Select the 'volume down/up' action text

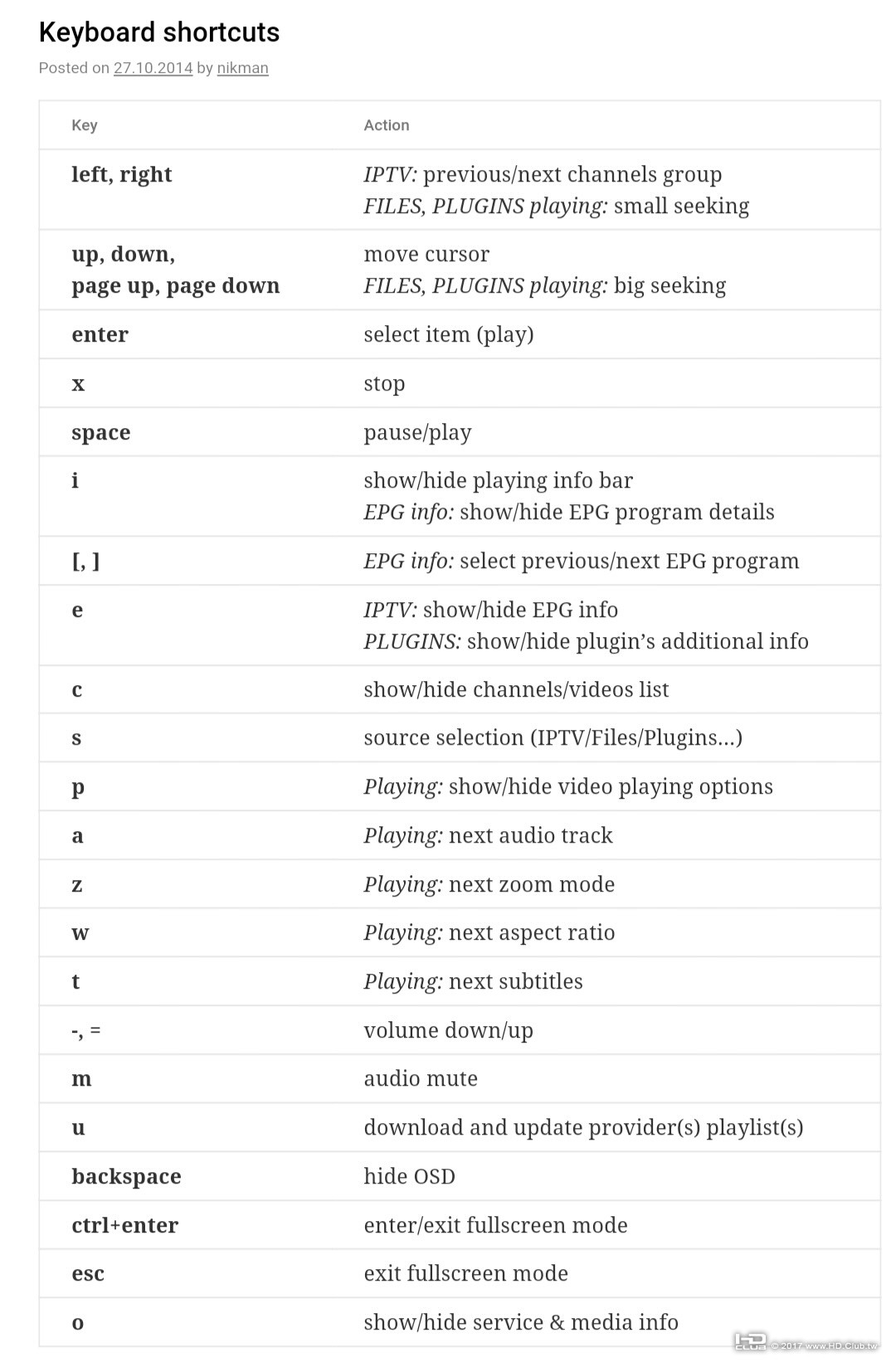pyautogui.click(x=449, y=1030)
